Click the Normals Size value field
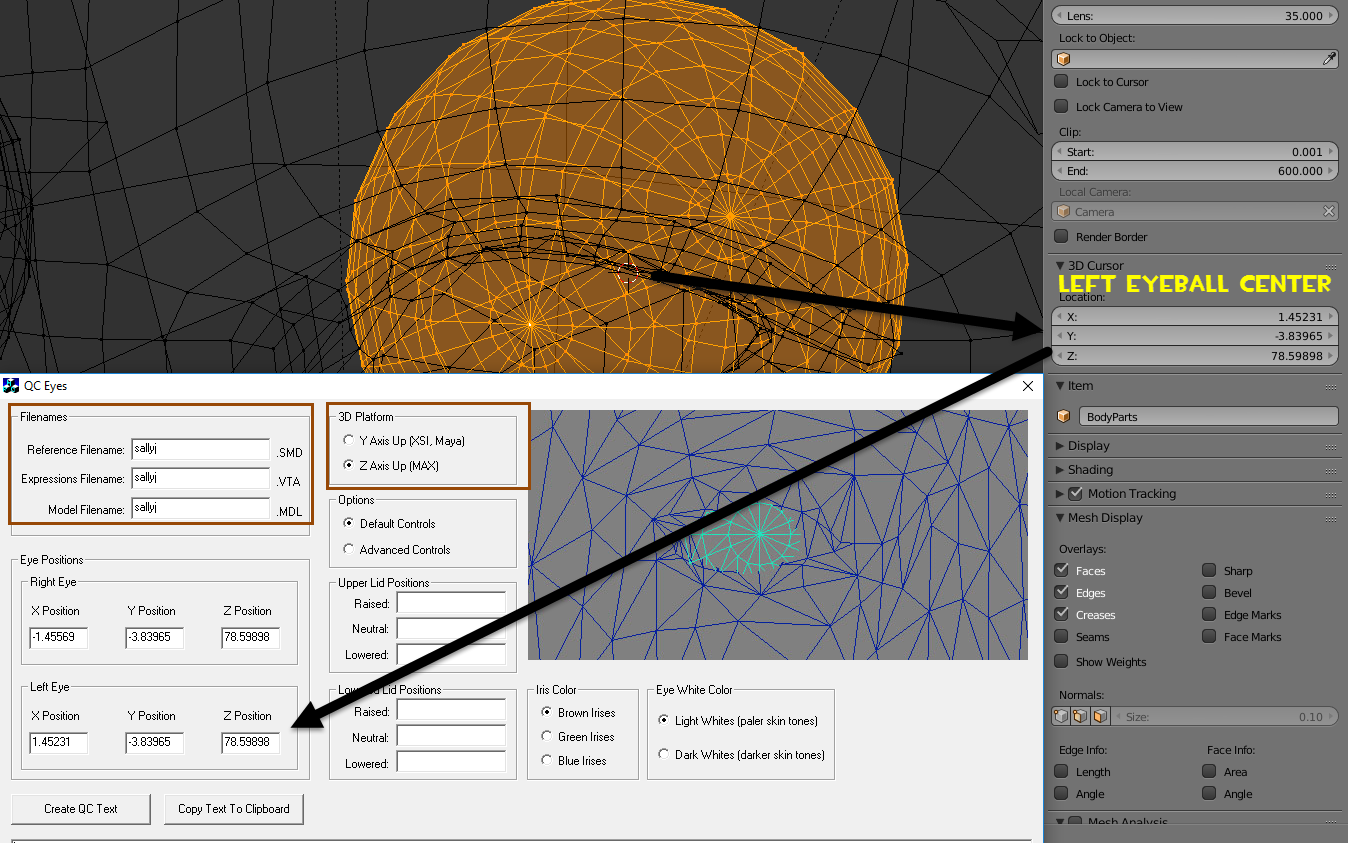This screenshot has height=843, width=1348. [x=1225, y=717]
